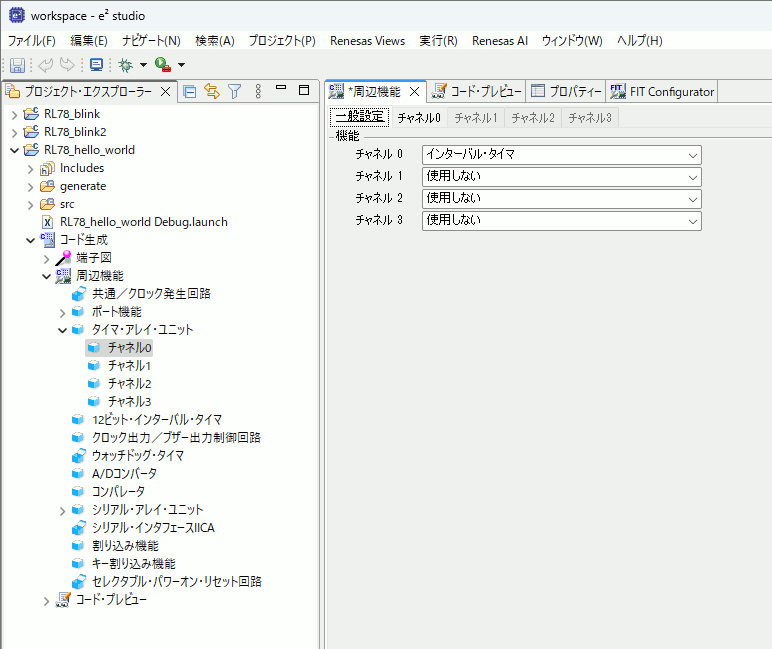Collapse the タイマ・アレイ・ユニット tree node
The width and height of the screenshot is (772, 649).
(62, 330)
